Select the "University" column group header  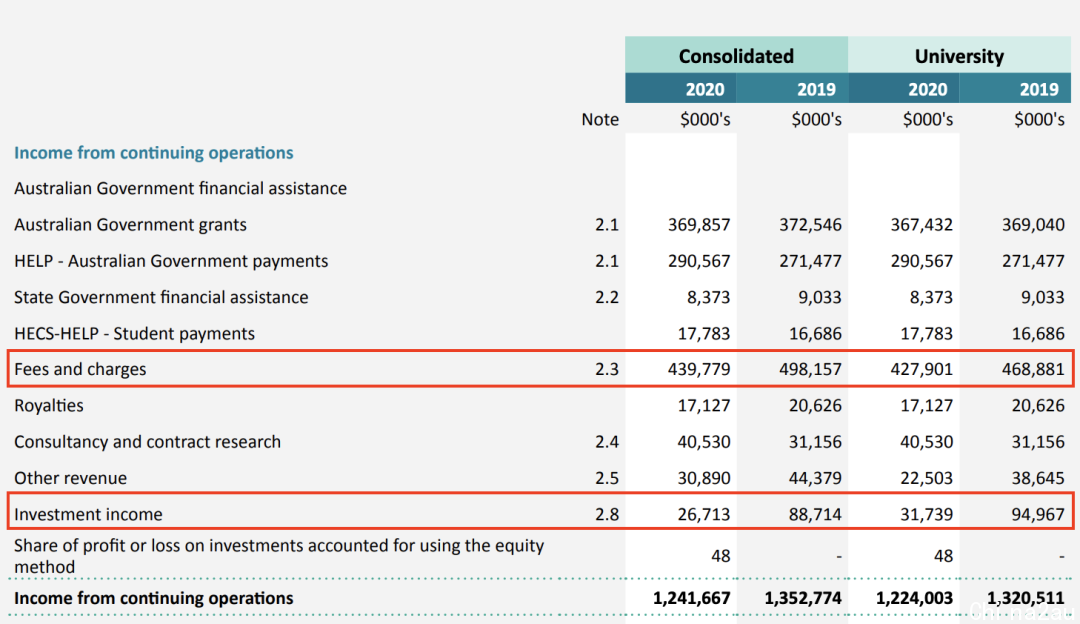(x=959, y=56)
